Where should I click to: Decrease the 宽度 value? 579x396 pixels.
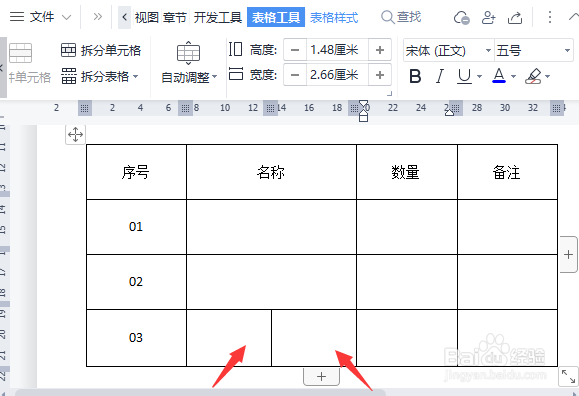click(295, 75)
